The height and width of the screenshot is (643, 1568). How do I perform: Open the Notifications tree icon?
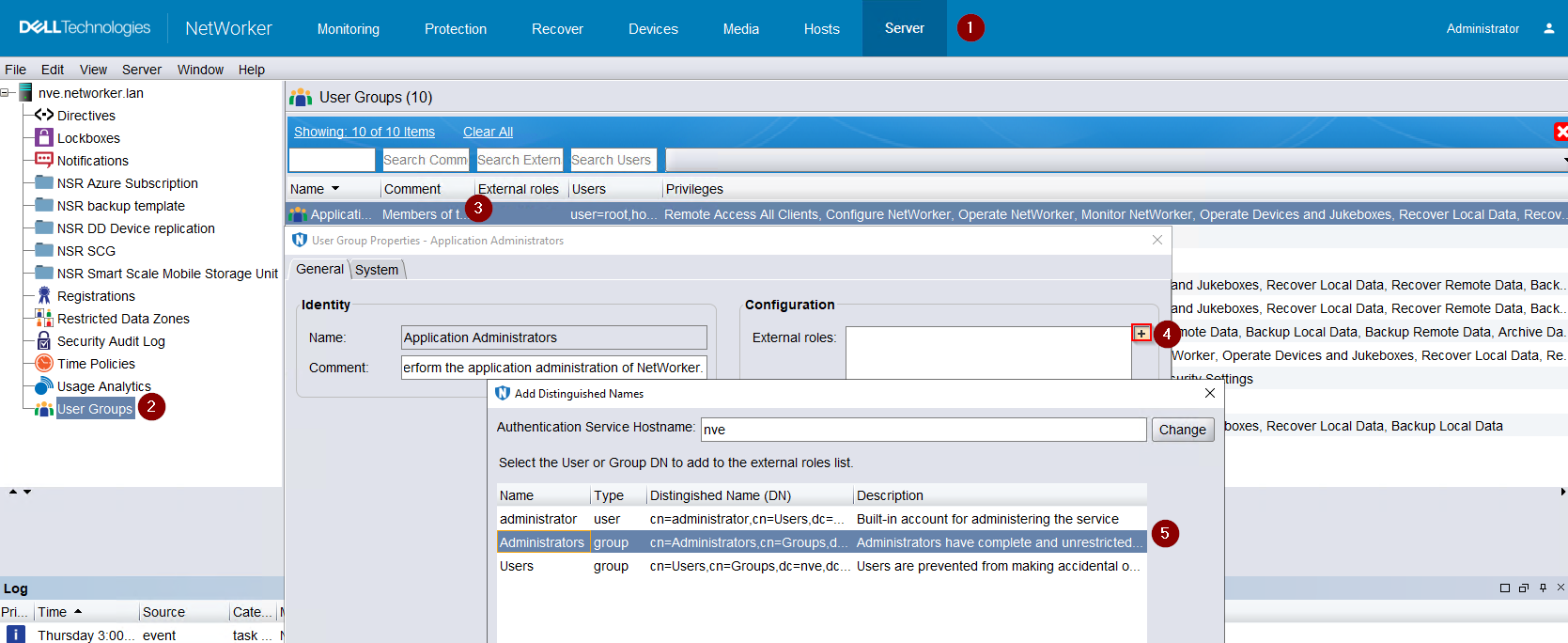tap(43, 160)
